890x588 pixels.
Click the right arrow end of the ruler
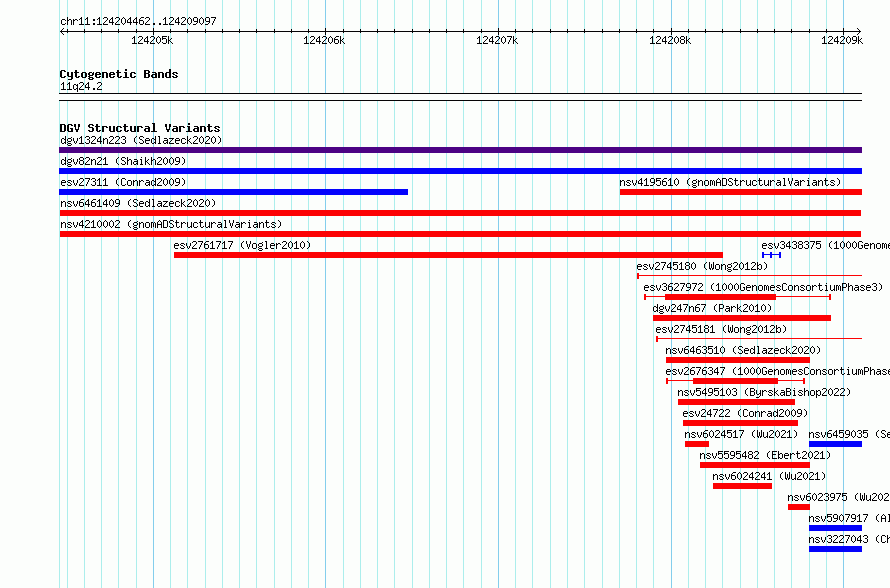tap(859, 31)
